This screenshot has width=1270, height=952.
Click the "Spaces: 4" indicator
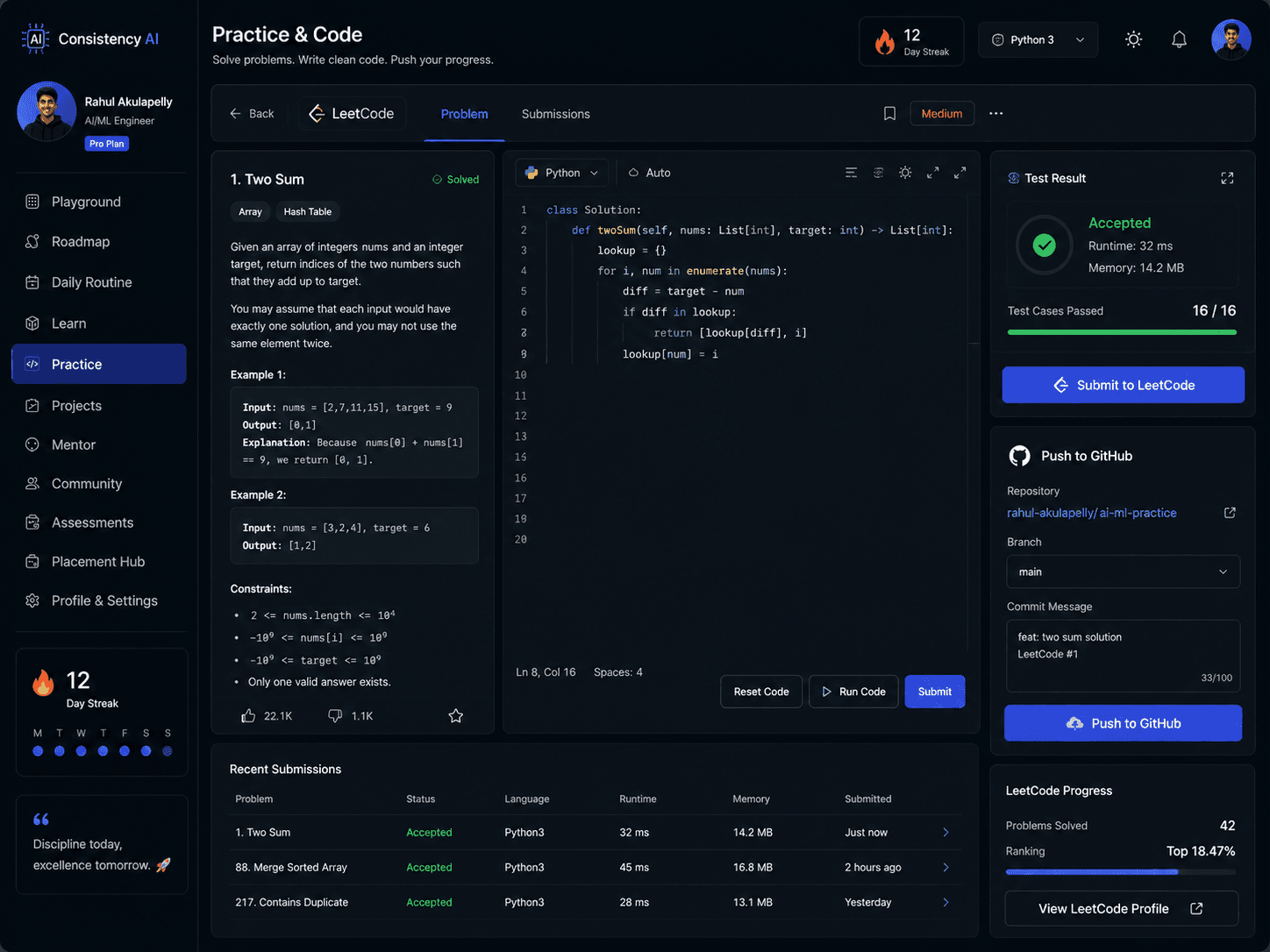(x=618, y=672)
